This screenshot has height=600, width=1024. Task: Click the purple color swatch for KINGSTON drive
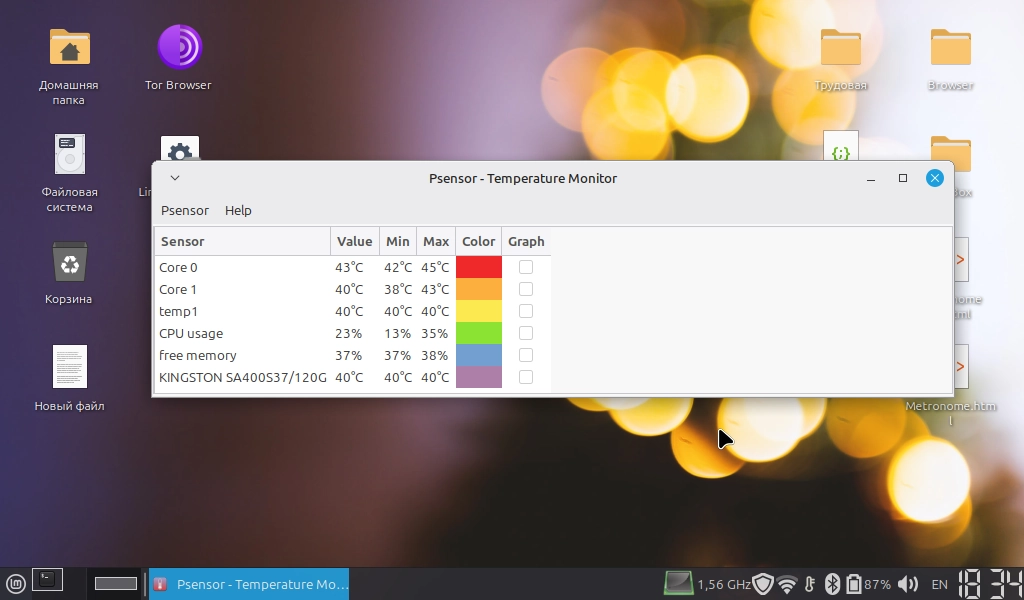479,377
